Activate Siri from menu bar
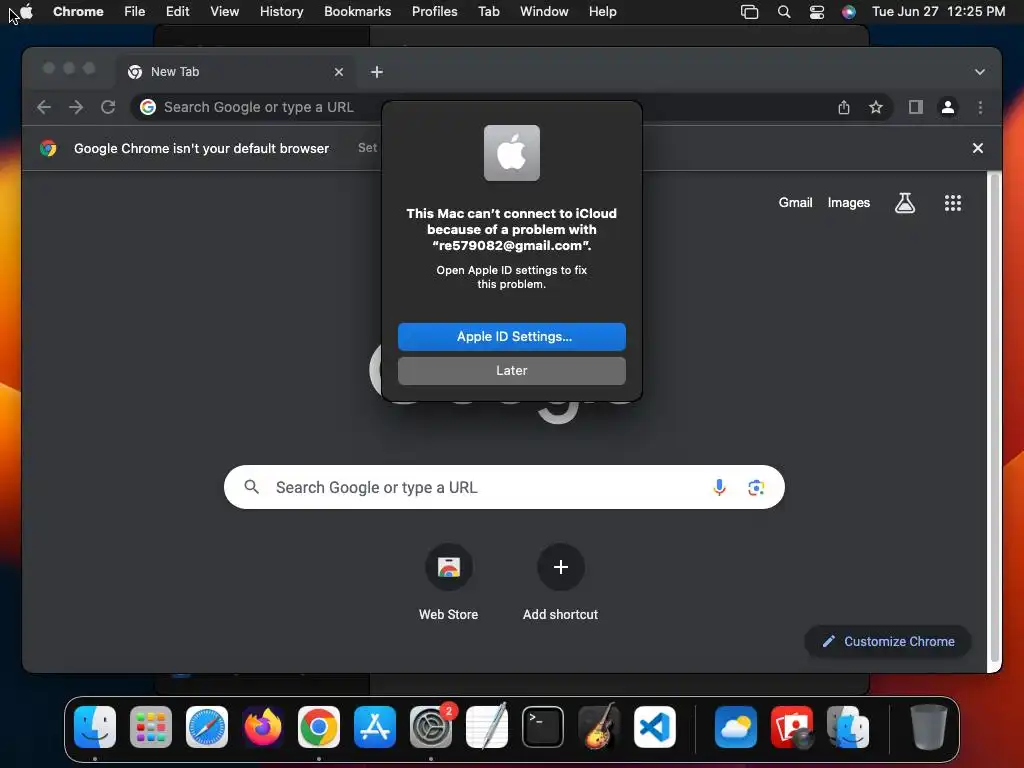This screenshot has width=1024, height=768. (x=848, y=12)
